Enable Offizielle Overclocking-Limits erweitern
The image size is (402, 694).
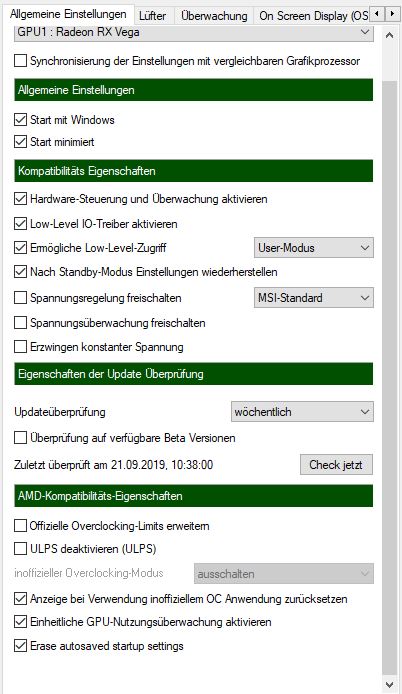tap(20, 526)
